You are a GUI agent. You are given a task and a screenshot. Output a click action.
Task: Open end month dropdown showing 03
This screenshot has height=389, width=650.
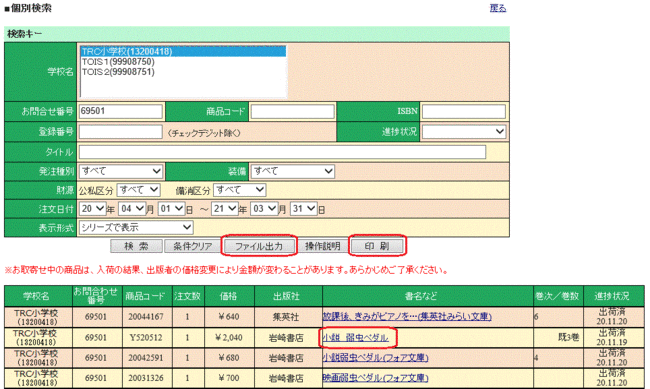[x=264, y=209]
